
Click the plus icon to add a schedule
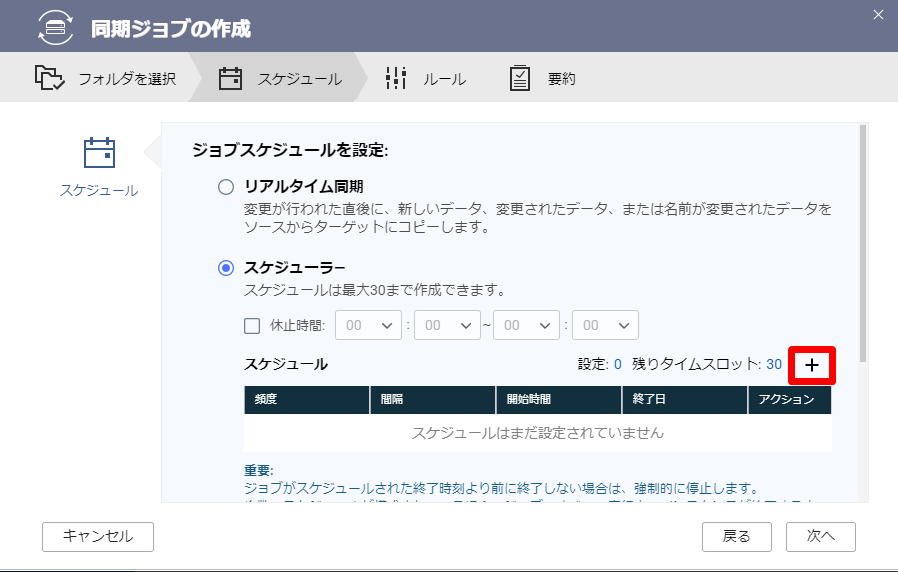pyautogui.click(x=812, y=365)
